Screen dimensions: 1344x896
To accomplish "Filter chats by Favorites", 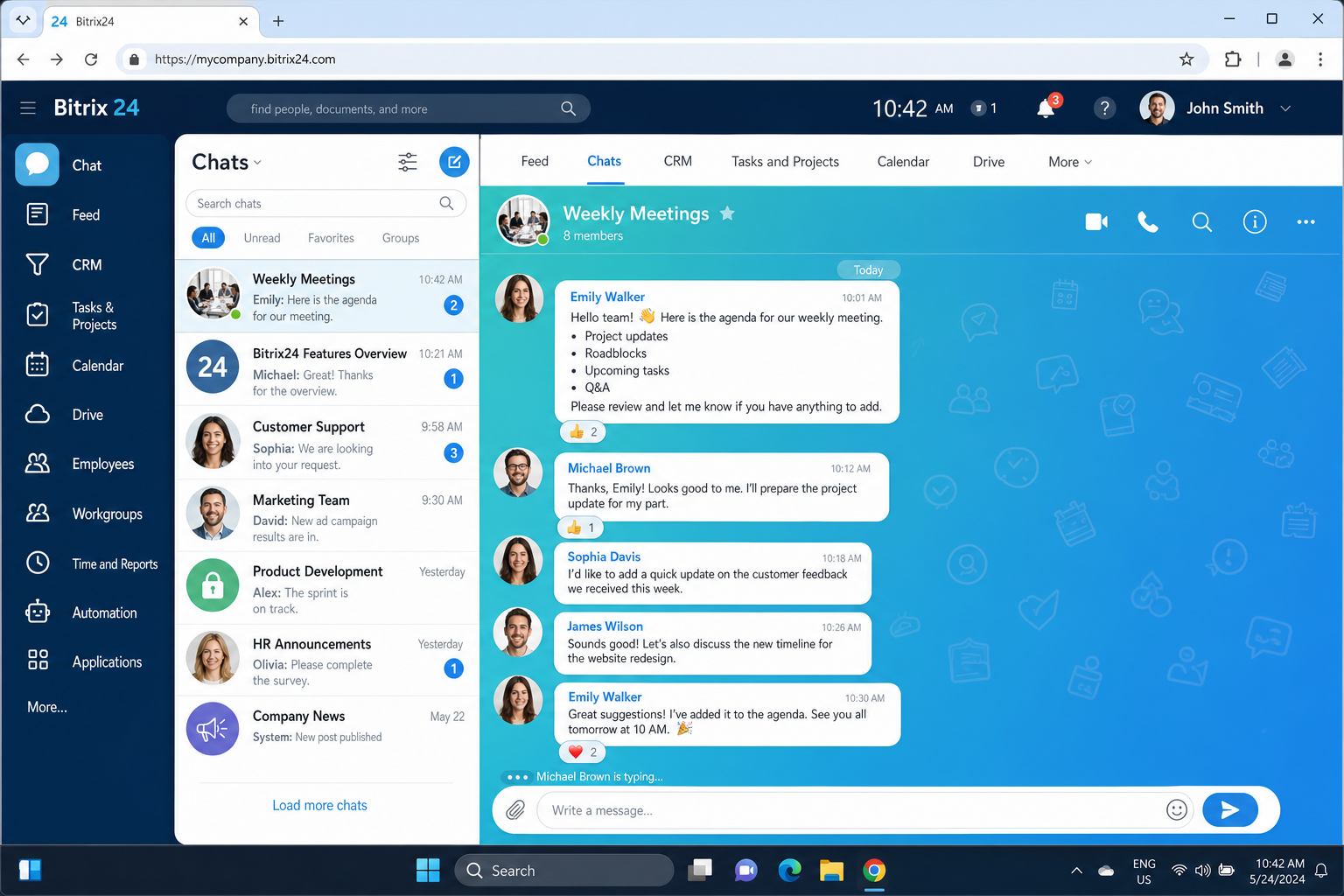I will coord(331,238).
